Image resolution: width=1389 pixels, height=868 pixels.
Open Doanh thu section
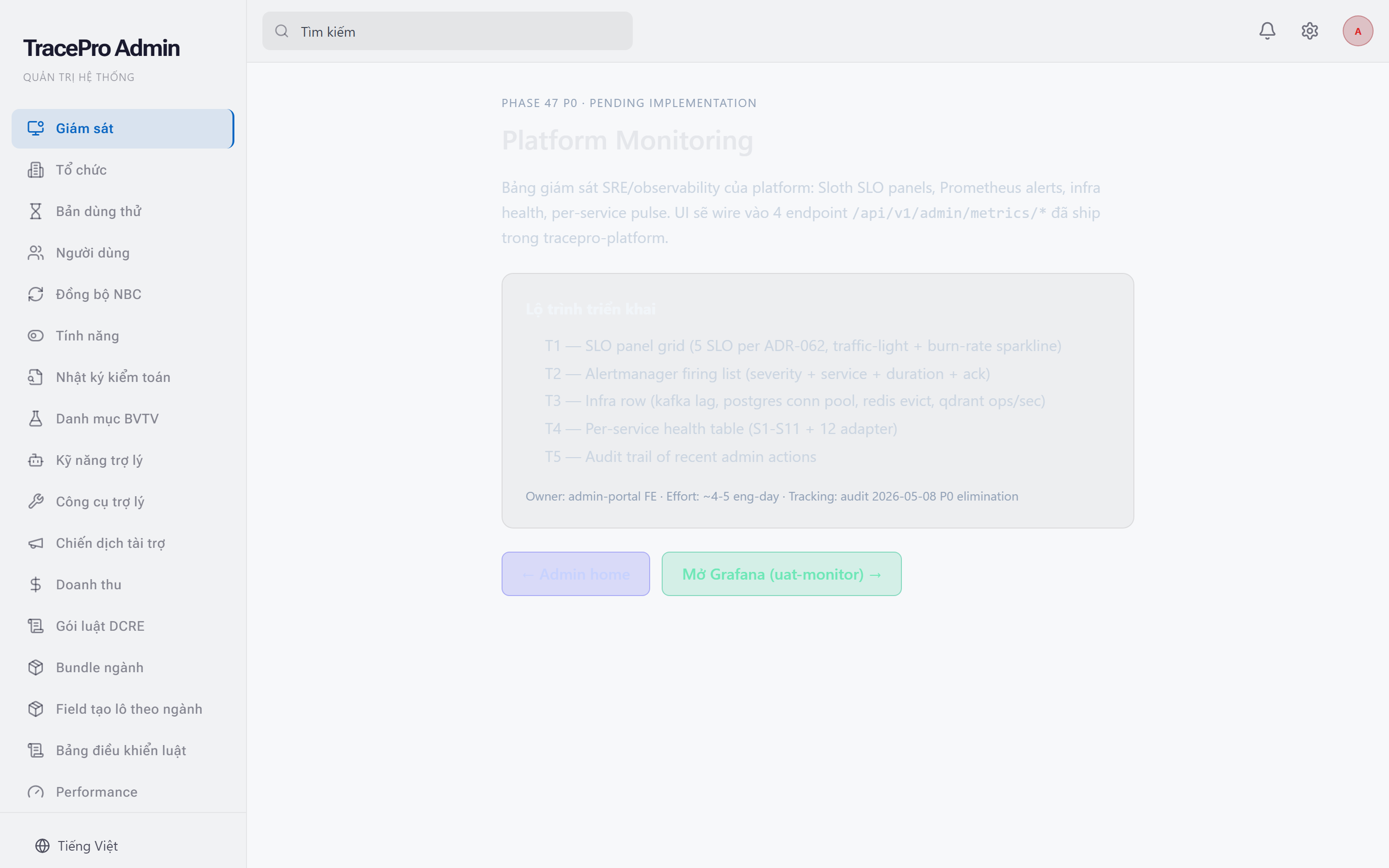tap(123, 584)
